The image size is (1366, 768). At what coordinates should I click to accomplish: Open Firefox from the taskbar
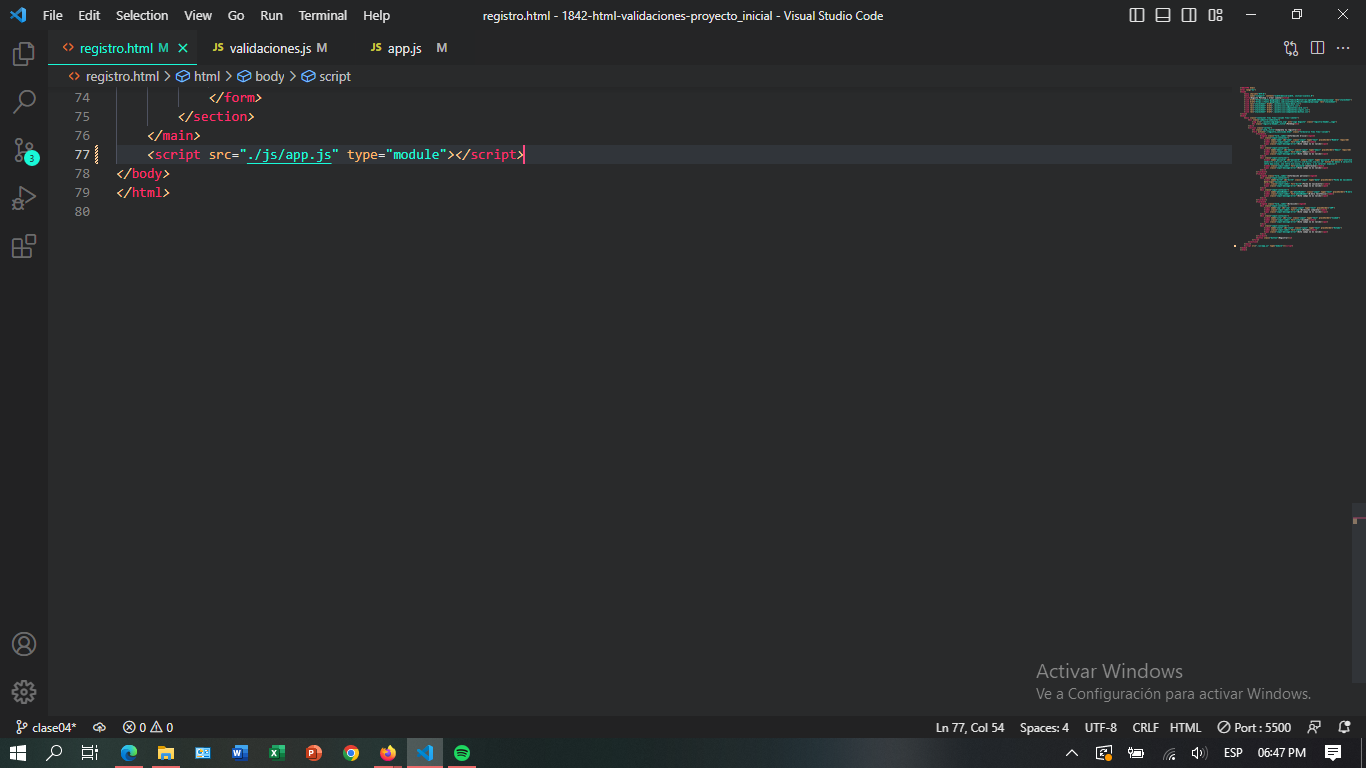[x=388, y=752]
